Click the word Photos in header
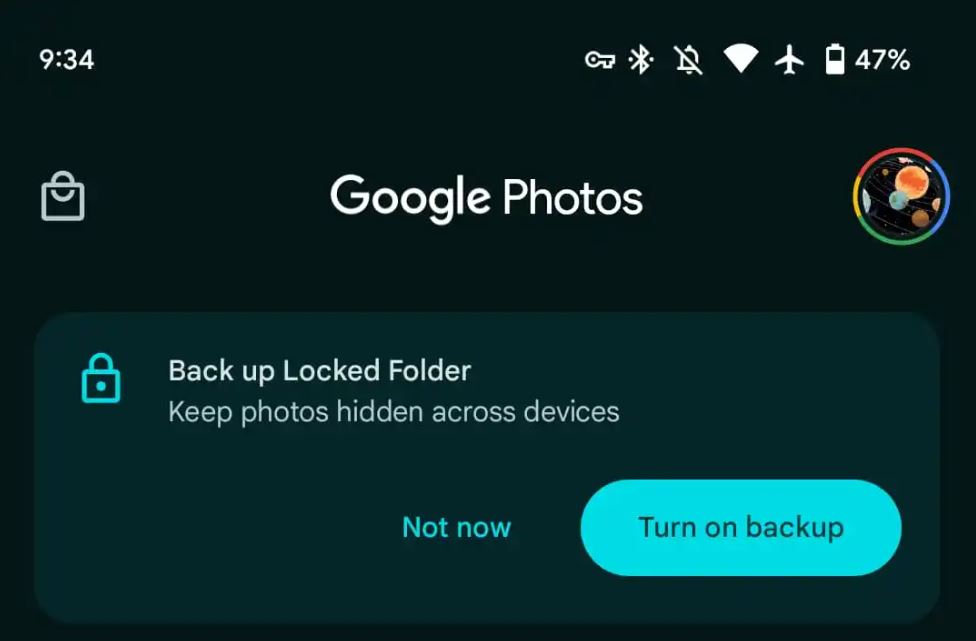Screen dimensions: 976x641 573,197
